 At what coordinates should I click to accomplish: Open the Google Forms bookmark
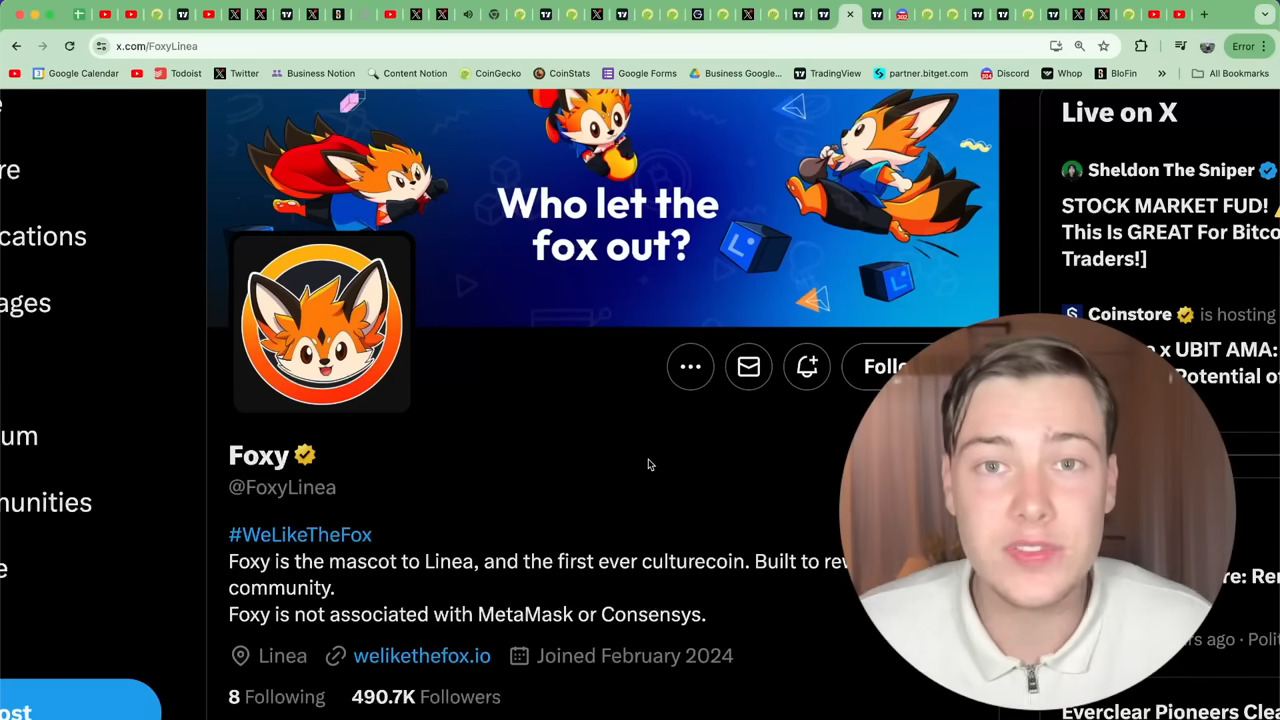pos(639,73)
